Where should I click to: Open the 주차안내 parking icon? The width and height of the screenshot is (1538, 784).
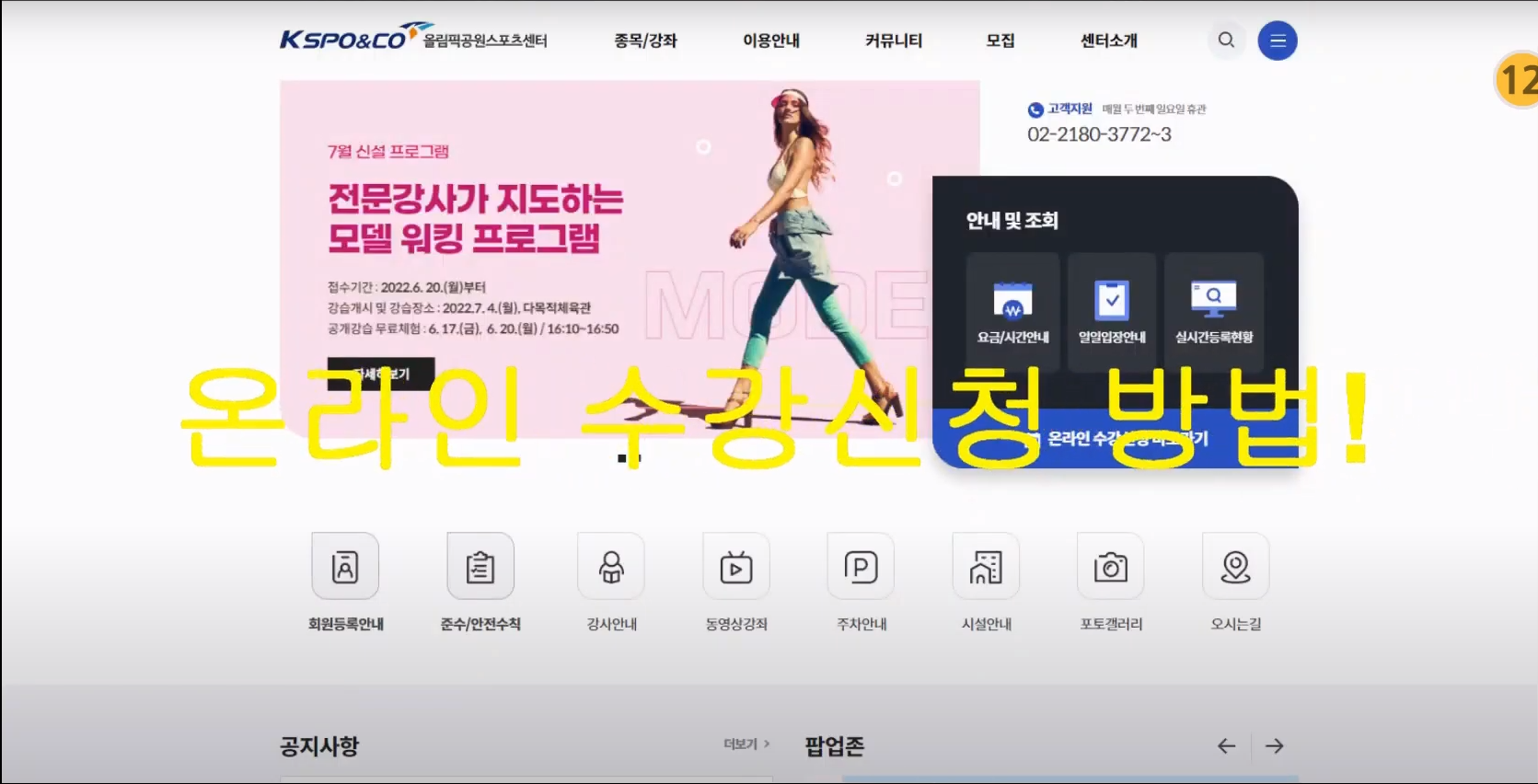click(x=862, y=566)
